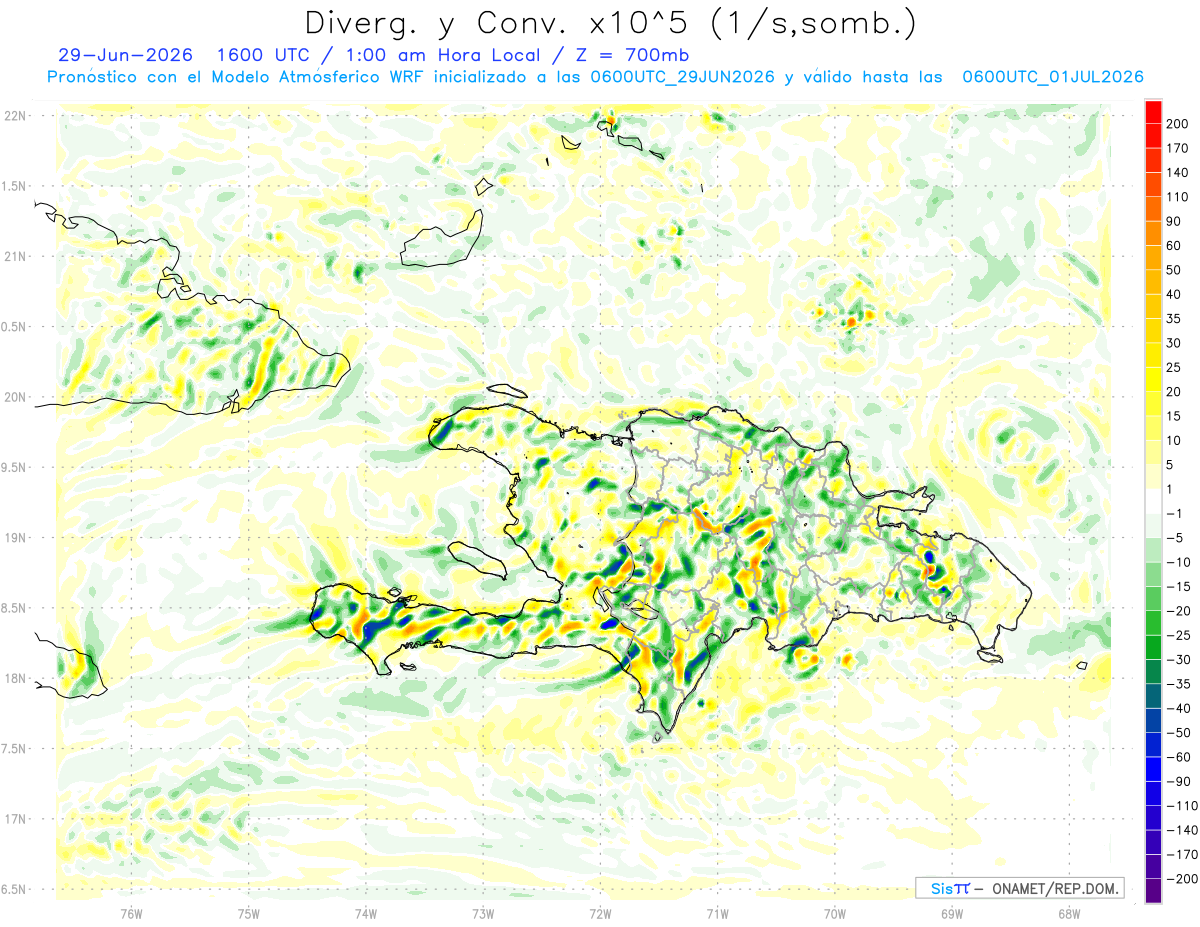Click the positive '60' color scale value

1173,246
